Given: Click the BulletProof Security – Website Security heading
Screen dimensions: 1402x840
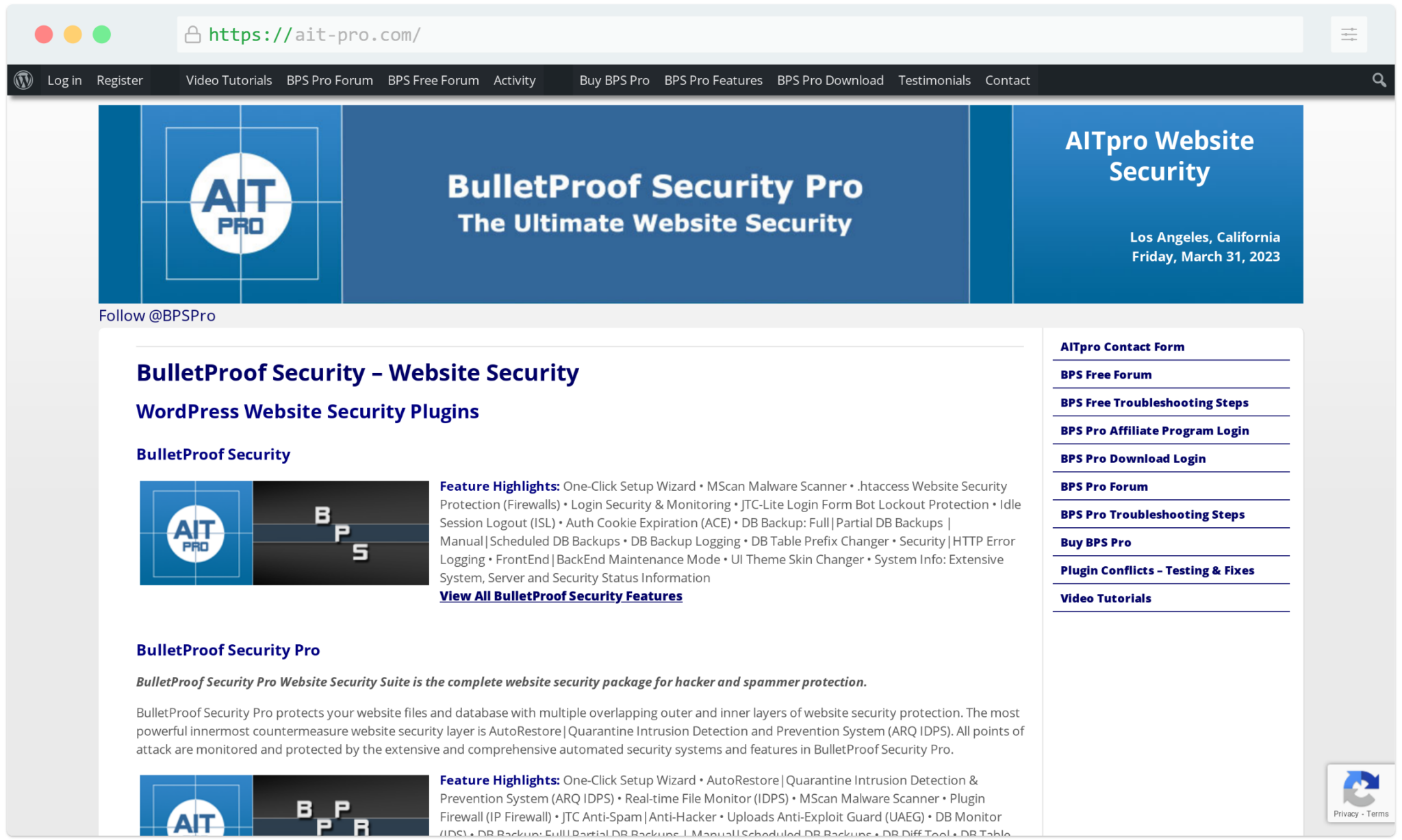Looking at the screenshot, I should point(357,372).
